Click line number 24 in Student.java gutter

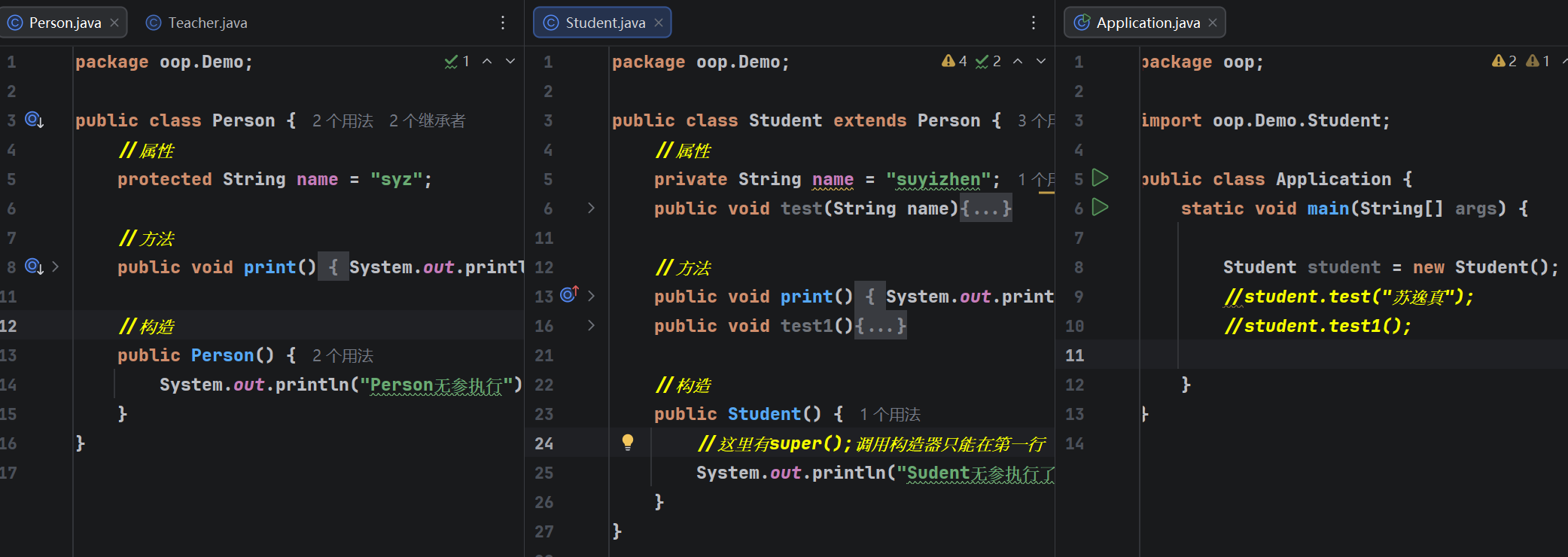(x=544, y=443)
